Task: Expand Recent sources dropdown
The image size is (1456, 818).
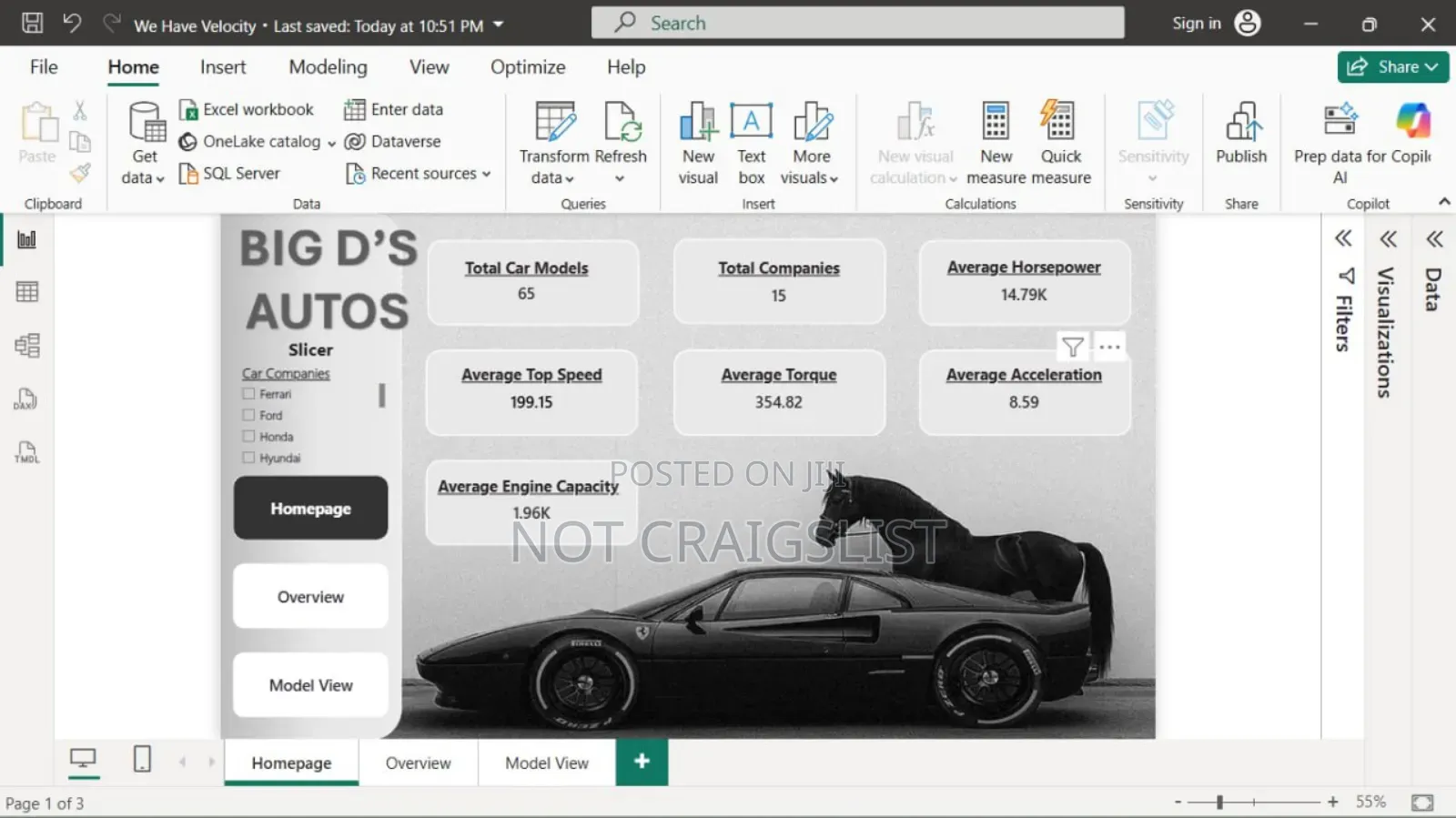Action: pyautogui.click(x=487, y=174)
